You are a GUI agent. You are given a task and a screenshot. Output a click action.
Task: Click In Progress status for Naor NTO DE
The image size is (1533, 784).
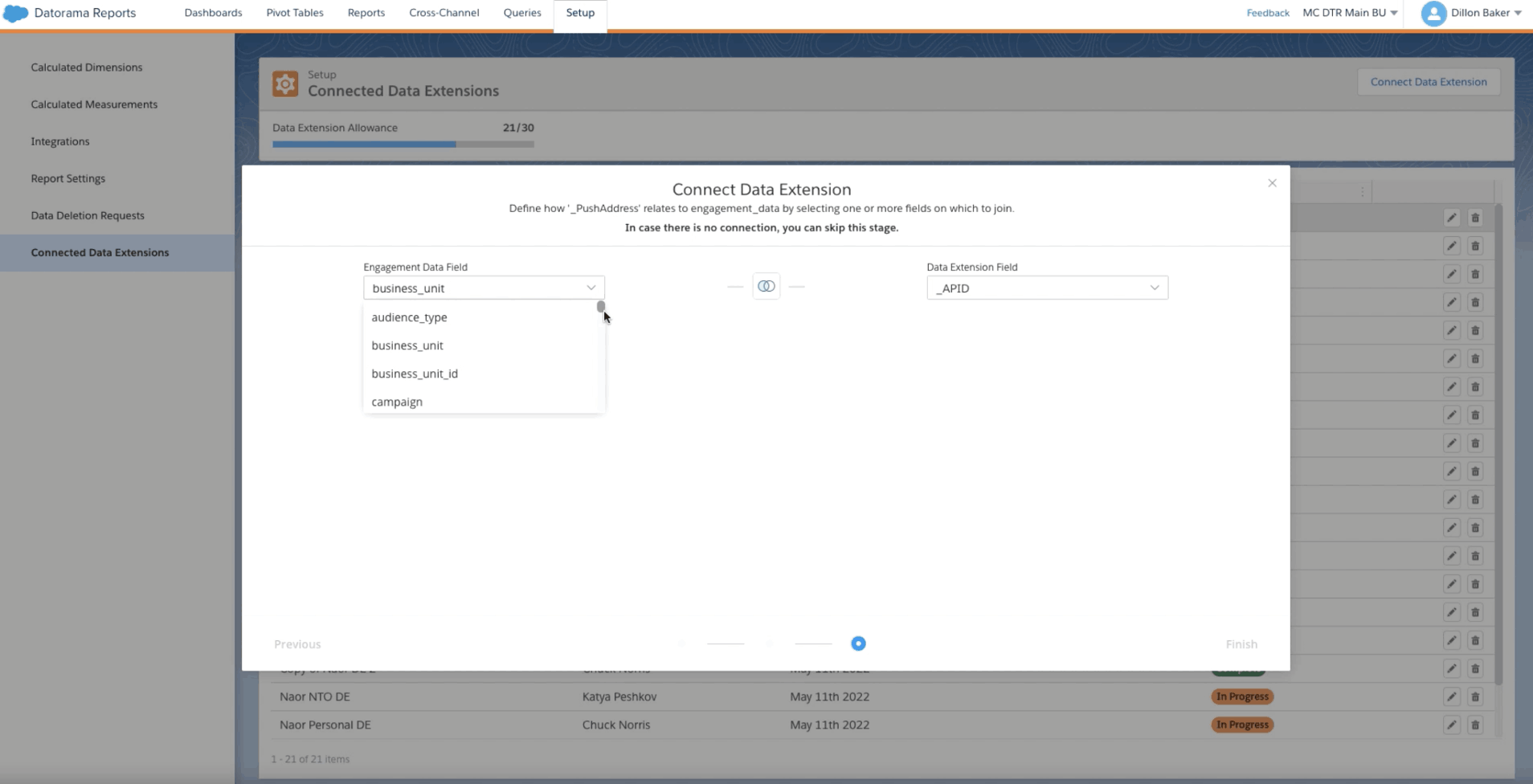coord(1242,696)
